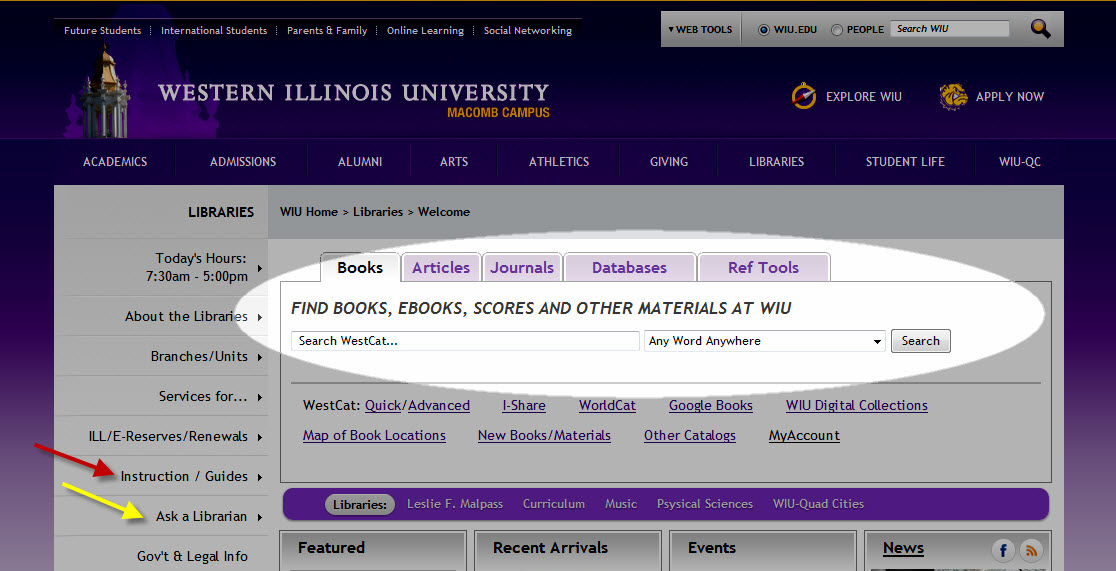The image size is (1116, 571).
Task: Open the WestCat Advanced link
Action: 439,405
